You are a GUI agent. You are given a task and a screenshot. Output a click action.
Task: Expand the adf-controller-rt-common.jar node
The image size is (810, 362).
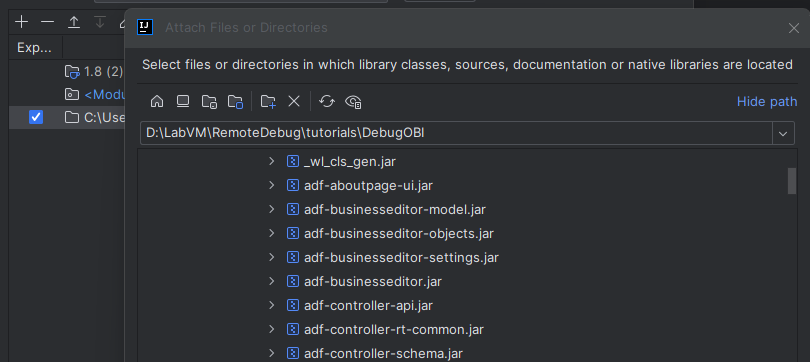click(x=271, y=329)
